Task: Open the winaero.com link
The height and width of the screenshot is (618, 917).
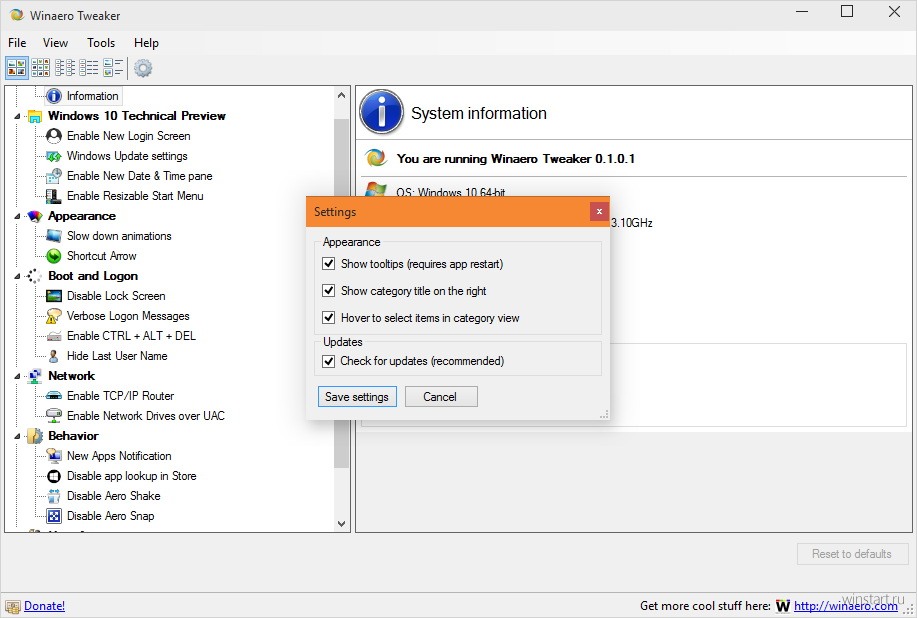Action: (x=846, y=606)
